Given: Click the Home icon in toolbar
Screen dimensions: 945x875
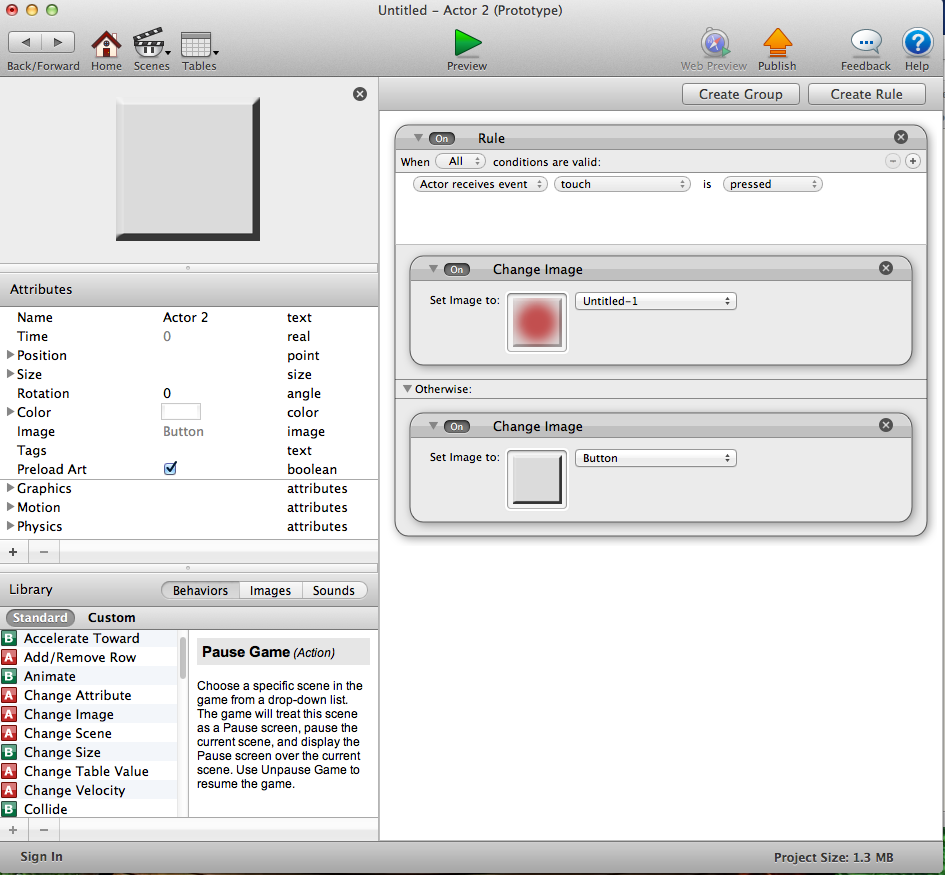Looking at the screenshot, I should point(106,45).
